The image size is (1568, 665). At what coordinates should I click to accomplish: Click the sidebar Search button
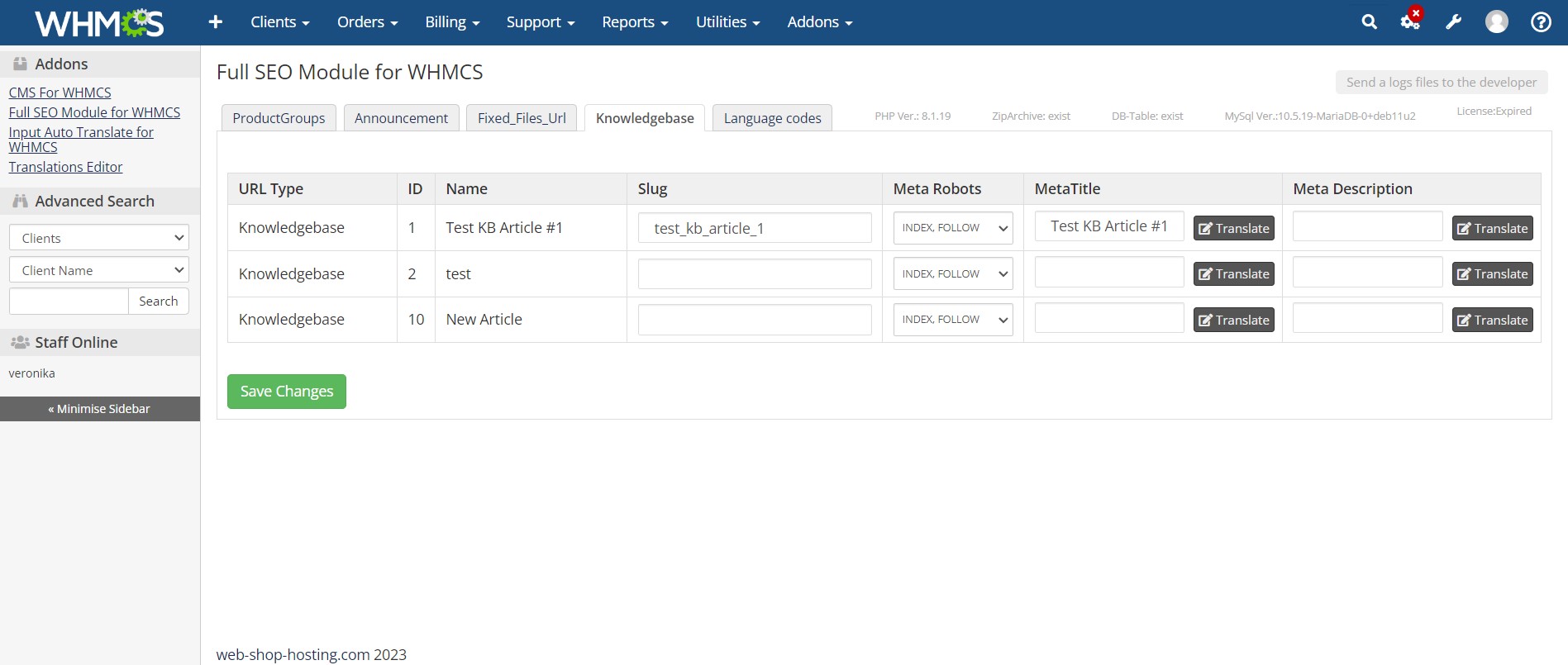pyautogui.click(x=159, y=302)
